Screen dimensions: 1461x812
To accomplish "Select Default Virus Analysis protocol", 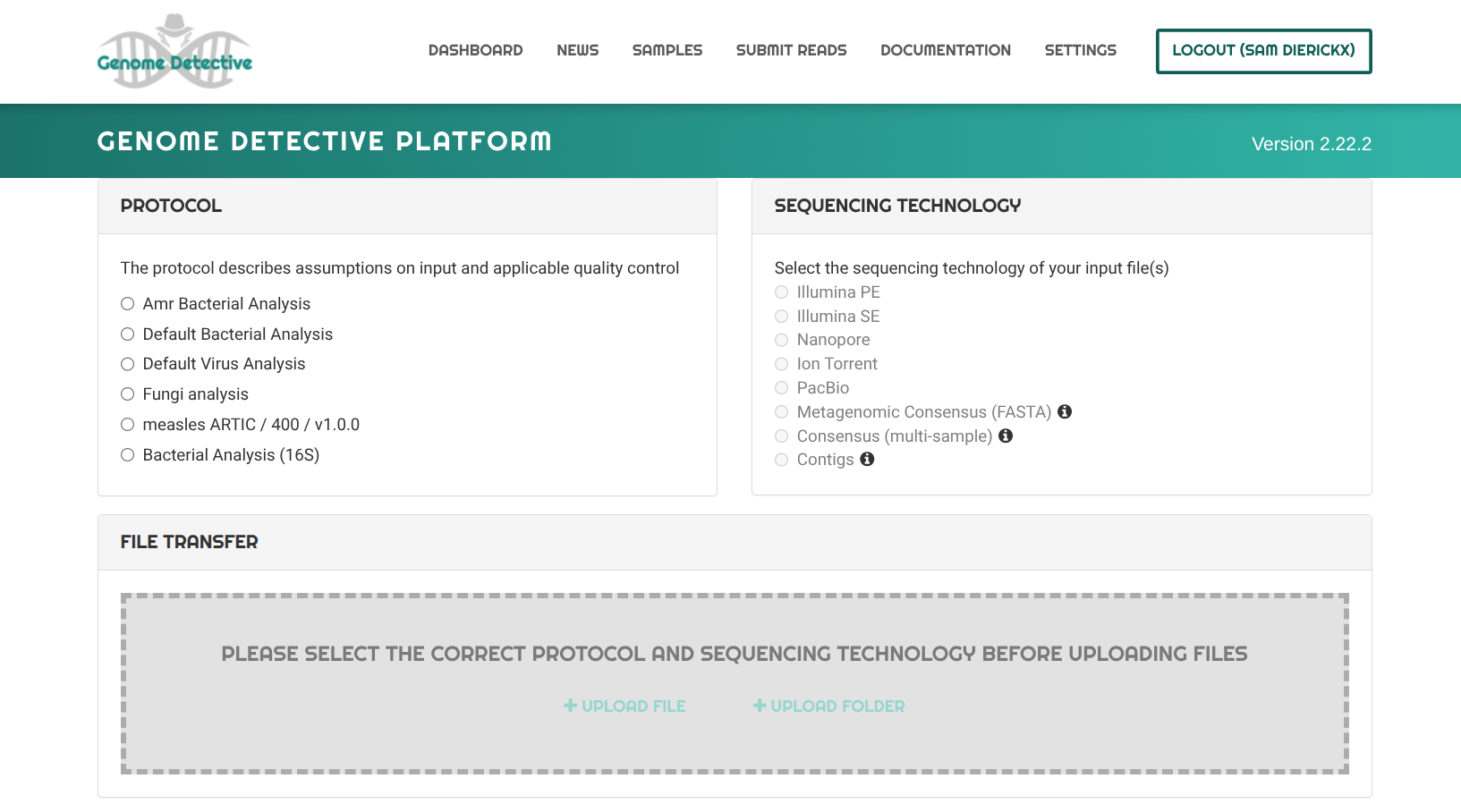I will click(x=128, y=364).
